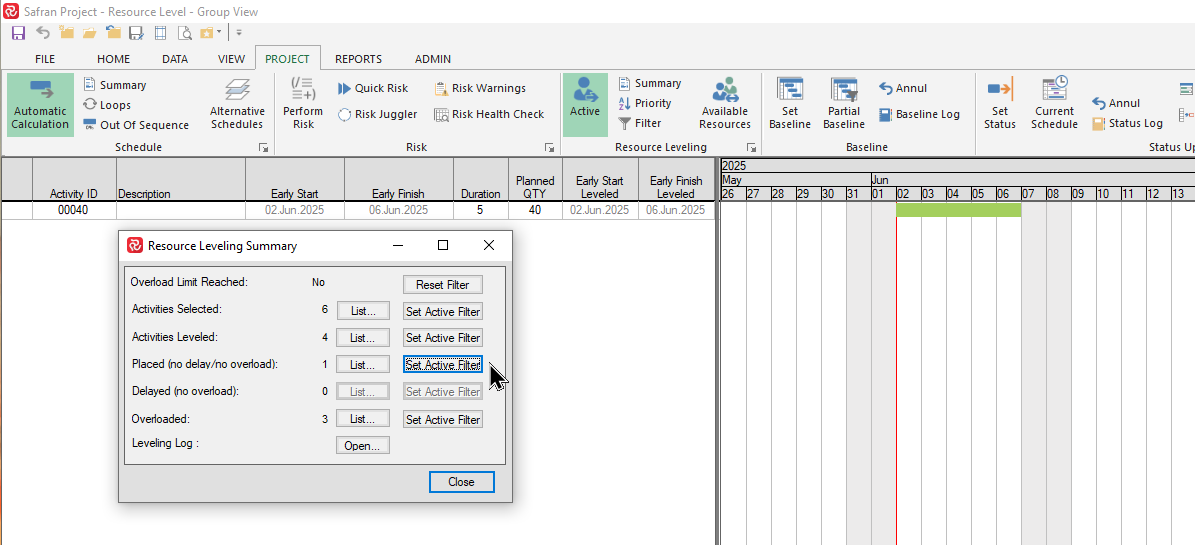The height and width of the screenshot is (545, 1195).
Task: Run Quick Risk
Action: (x=373, y=88)
